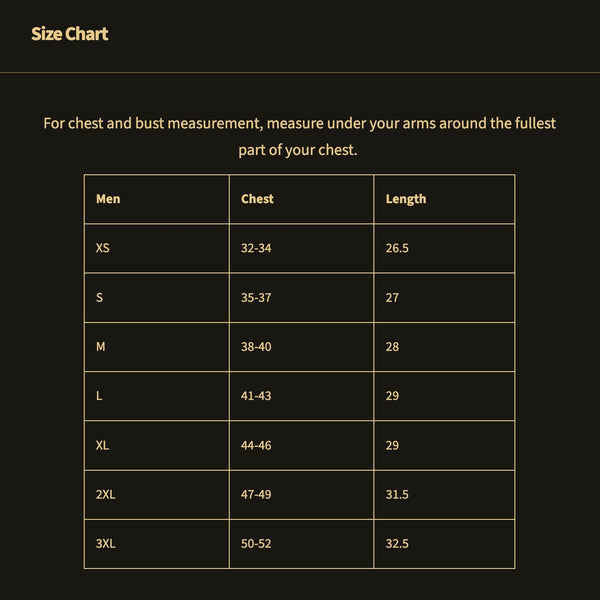Click the Length column header
Screen dimensions: 600x600
pos(406,199)
